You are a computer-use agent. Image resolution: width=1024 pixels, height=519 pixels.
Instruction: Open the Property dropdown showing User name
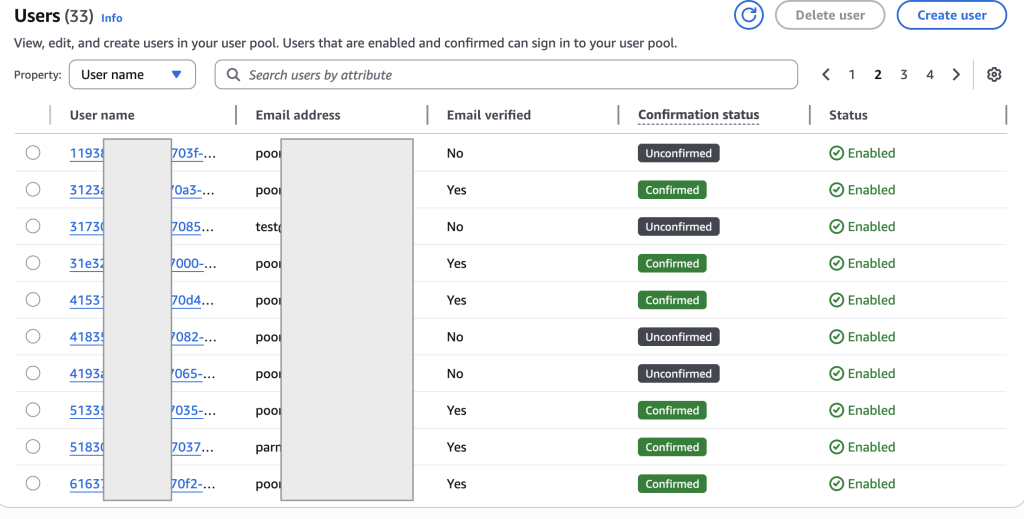tap(132, 75)
